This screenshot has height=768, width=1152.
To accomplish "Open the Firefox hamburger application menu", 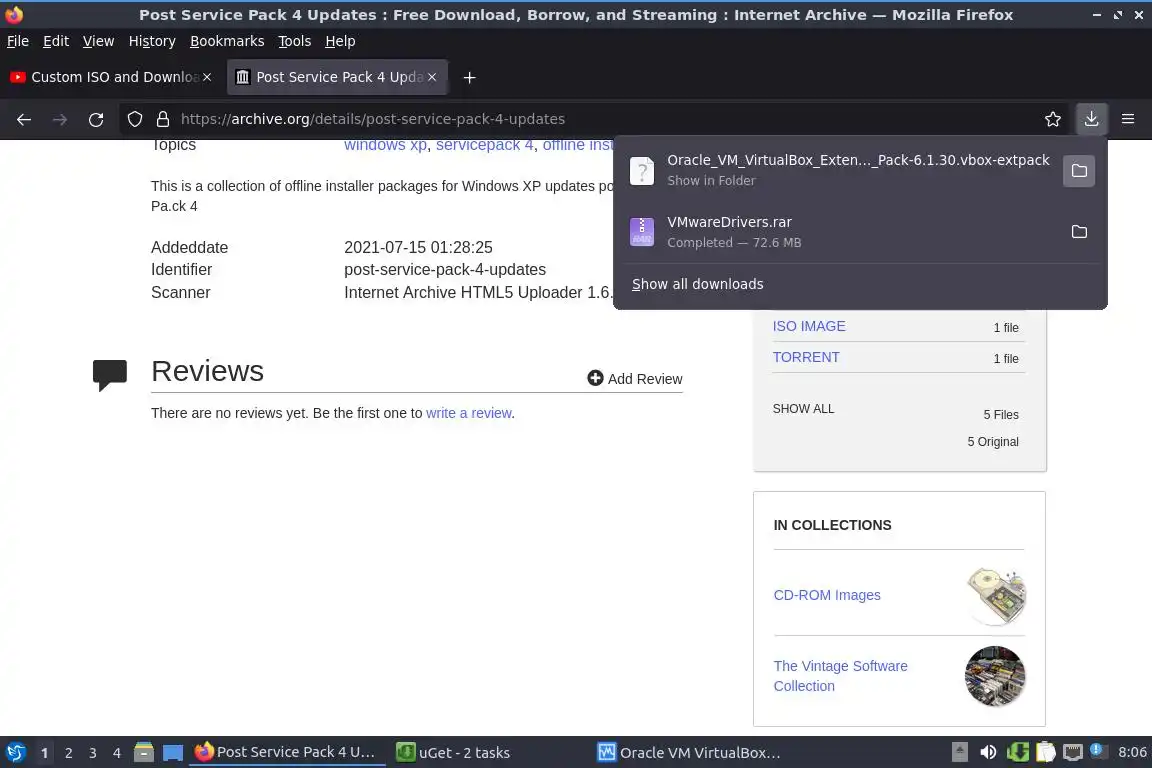I will pyautogui.click(x=1128, y=119).
